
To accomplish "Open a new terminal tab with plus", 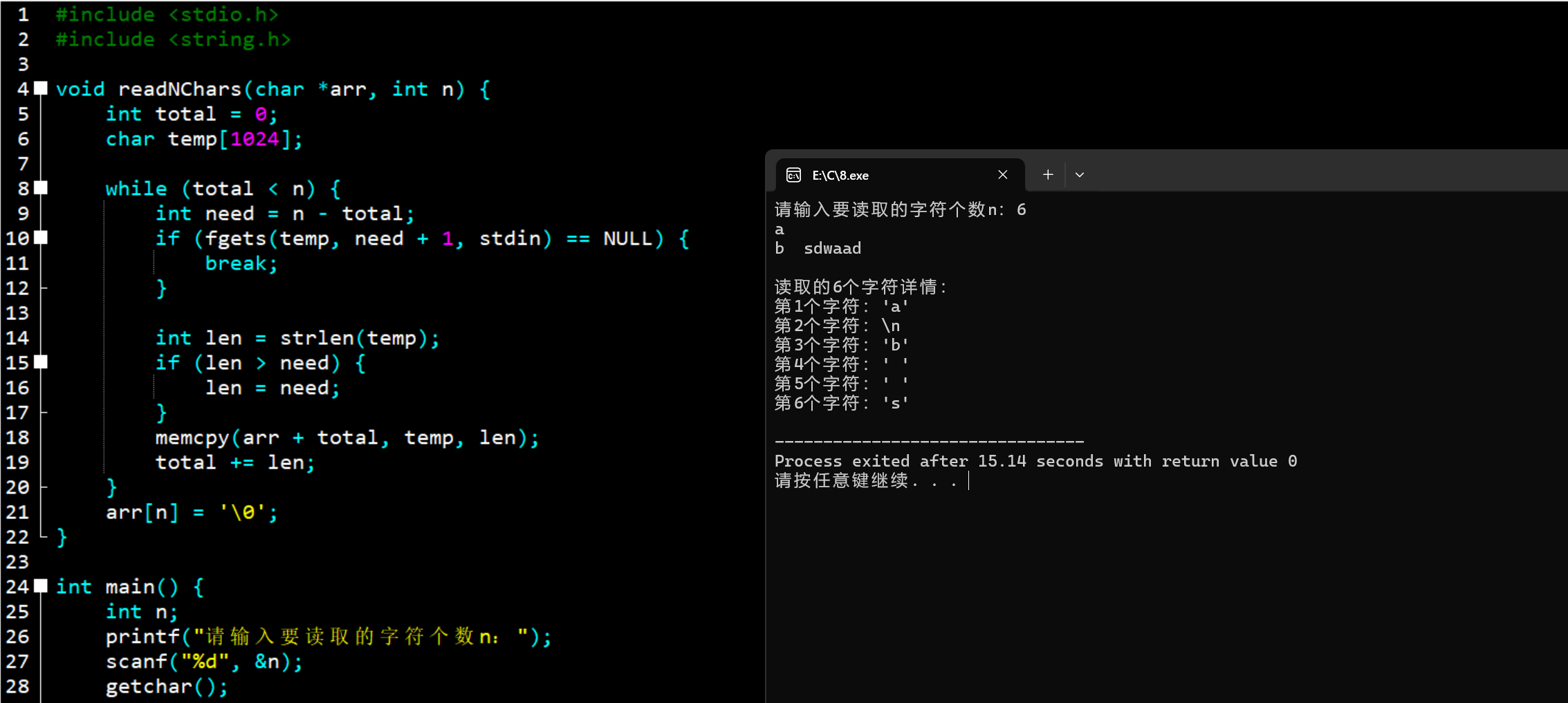I will tap(1048, 175).
